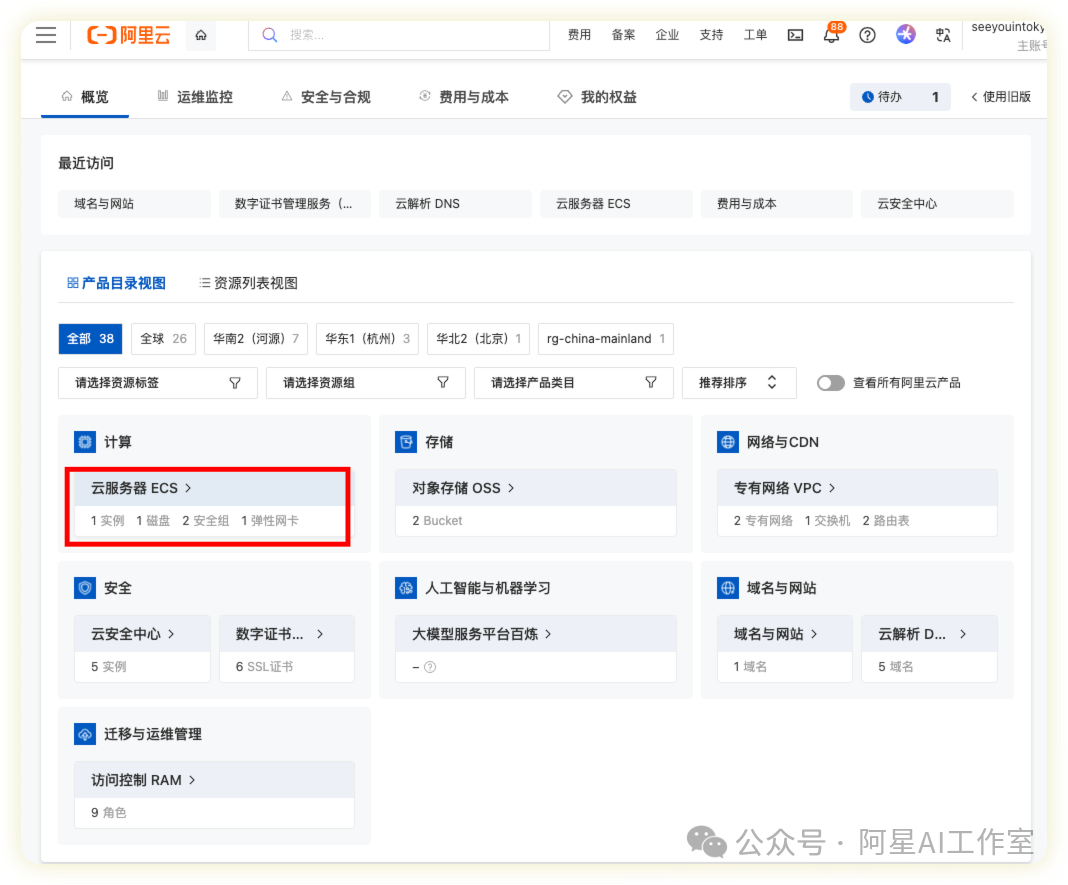
Task: Switch language with the translate icon
Action: tap(943, 35)
